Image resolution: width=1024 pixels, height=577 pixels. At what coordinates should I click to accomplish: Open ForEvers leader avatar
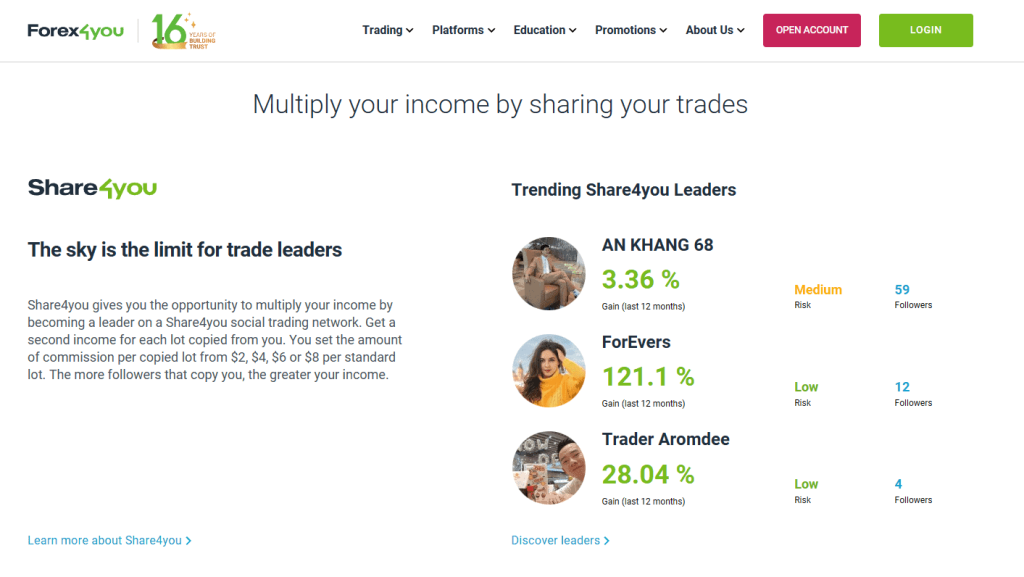click(549, 371)
